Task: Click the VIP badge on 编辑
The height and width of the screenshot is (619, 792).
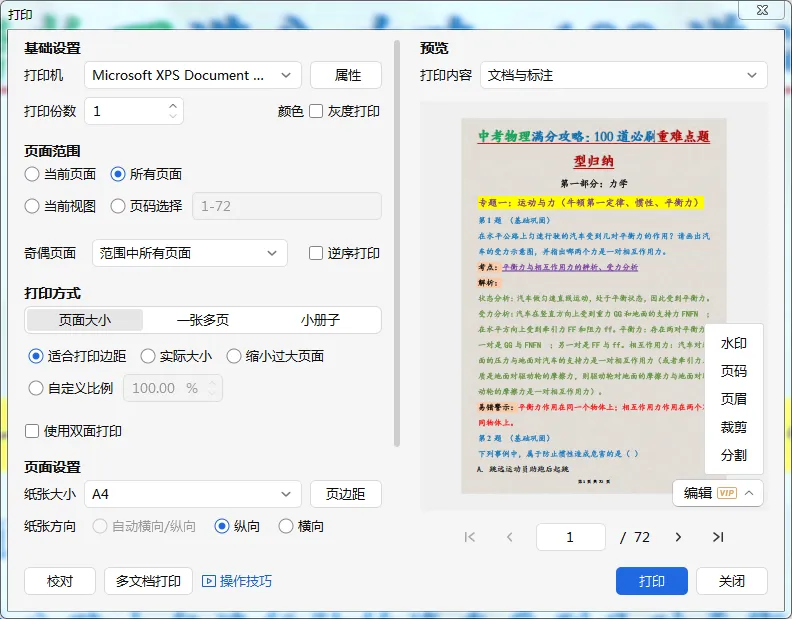Action: pos(727,493)
